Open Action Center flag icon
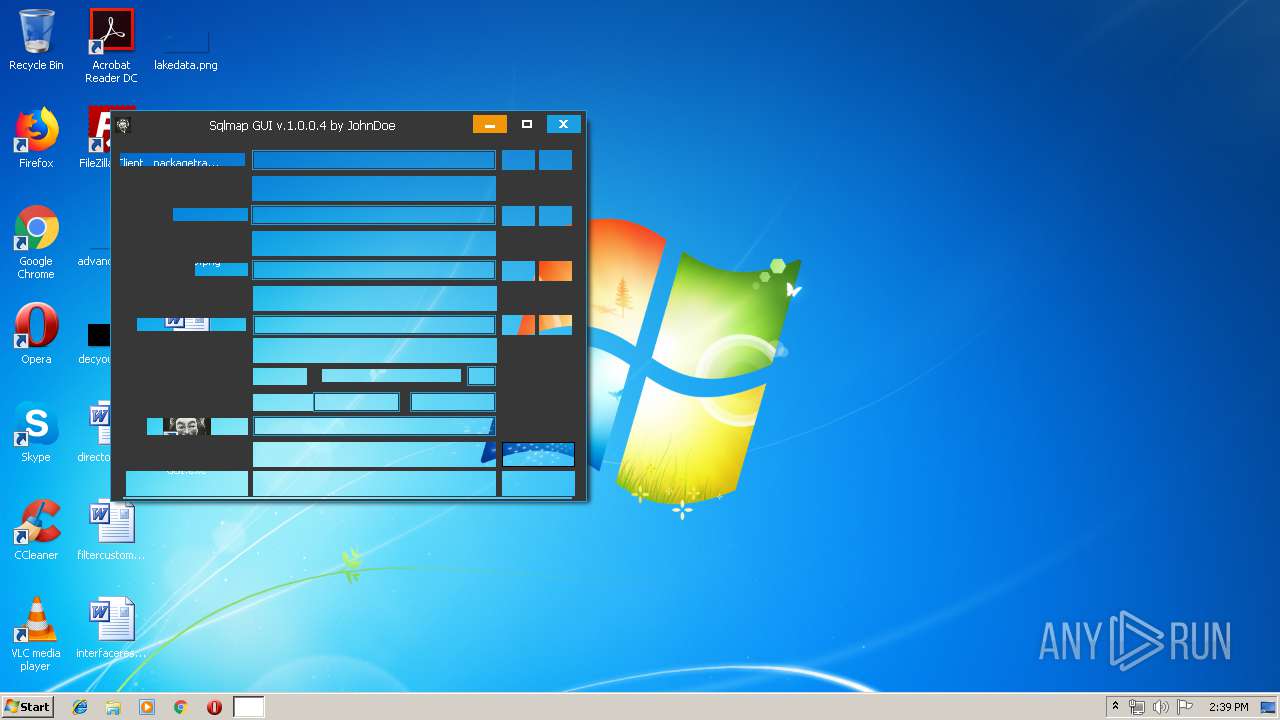 click(x=1185, y=707)
